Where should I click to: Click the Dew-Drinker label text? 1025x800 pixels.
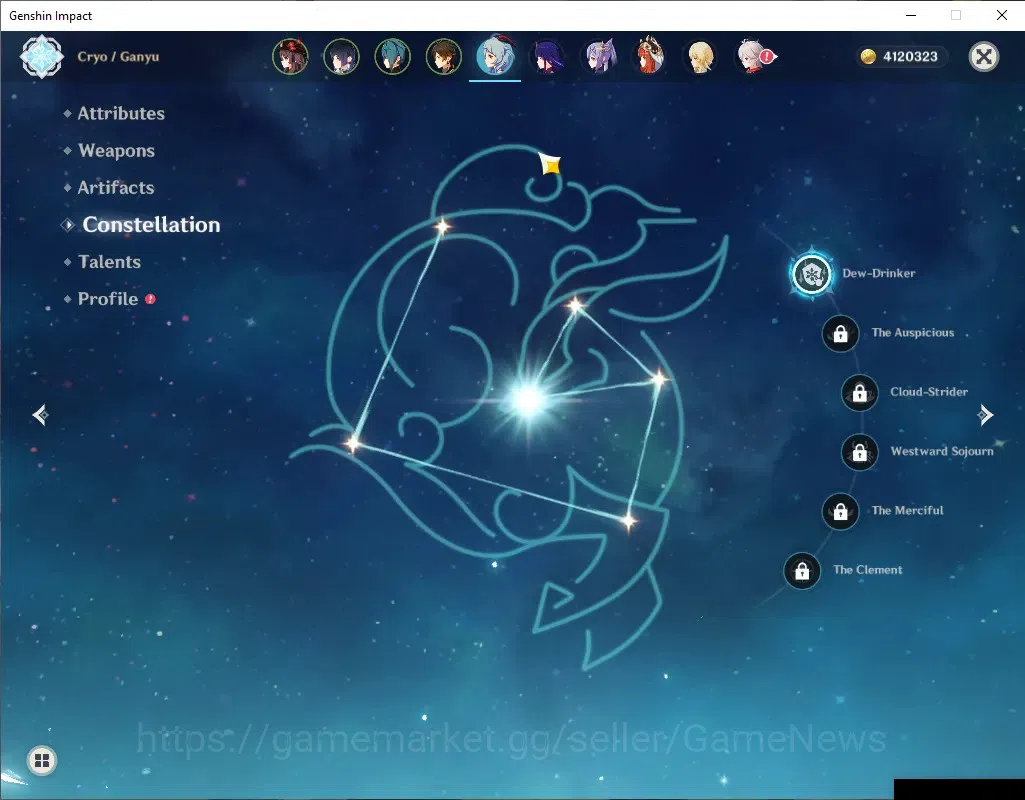click(879, 273)
